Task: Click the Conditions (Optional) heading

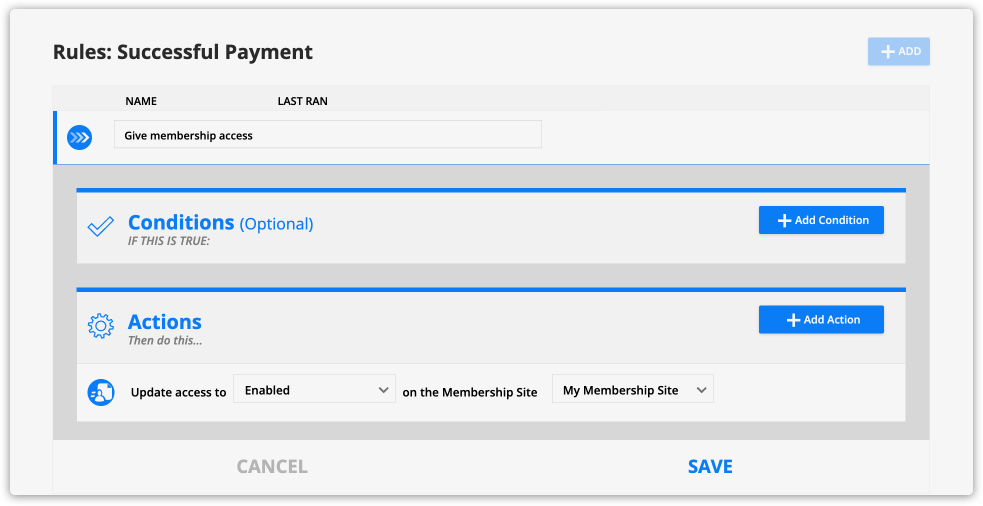Action: pos(220,223)
